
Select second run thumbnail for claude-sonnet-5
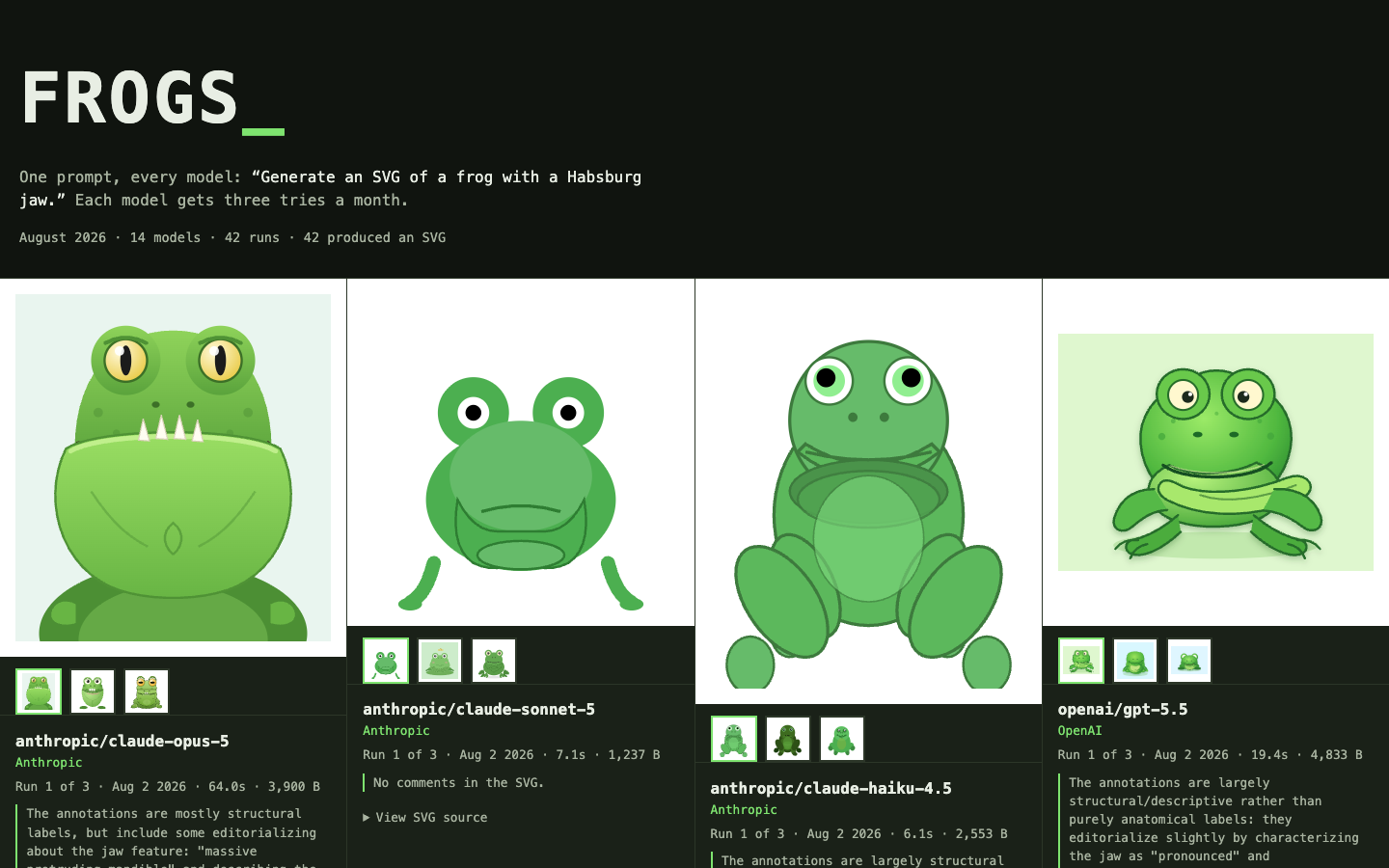(440, 661)
